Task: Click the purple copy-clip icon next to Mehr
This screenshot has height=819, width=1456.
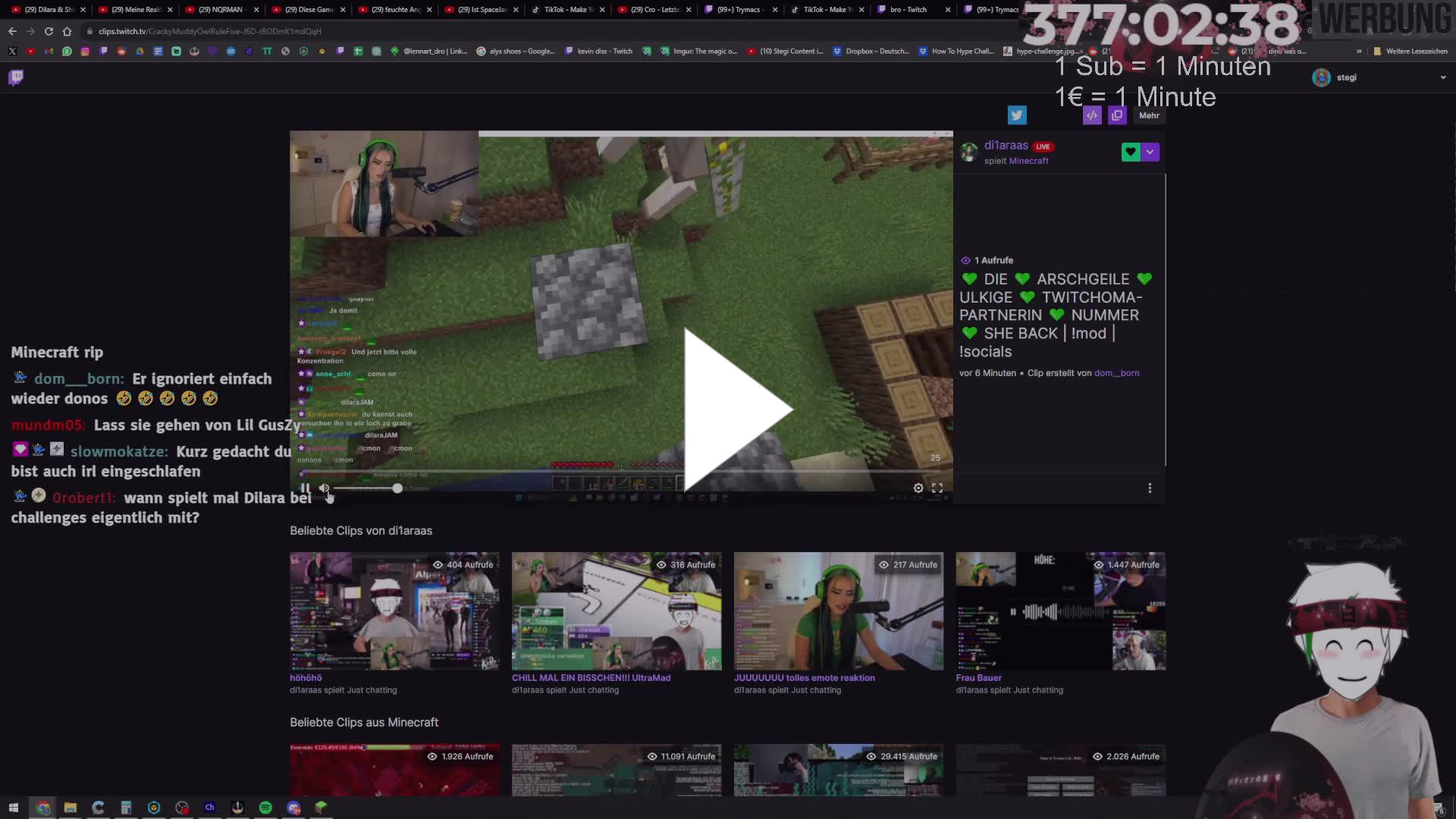Action: (1117, 115)
